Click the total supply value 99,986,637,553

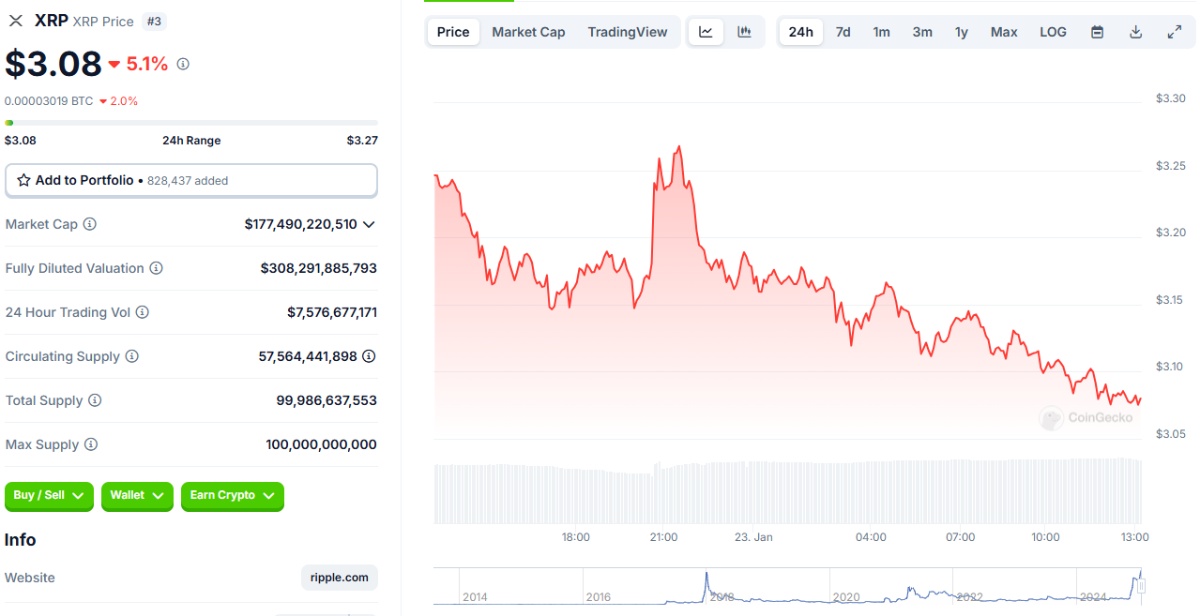[327, 400]
